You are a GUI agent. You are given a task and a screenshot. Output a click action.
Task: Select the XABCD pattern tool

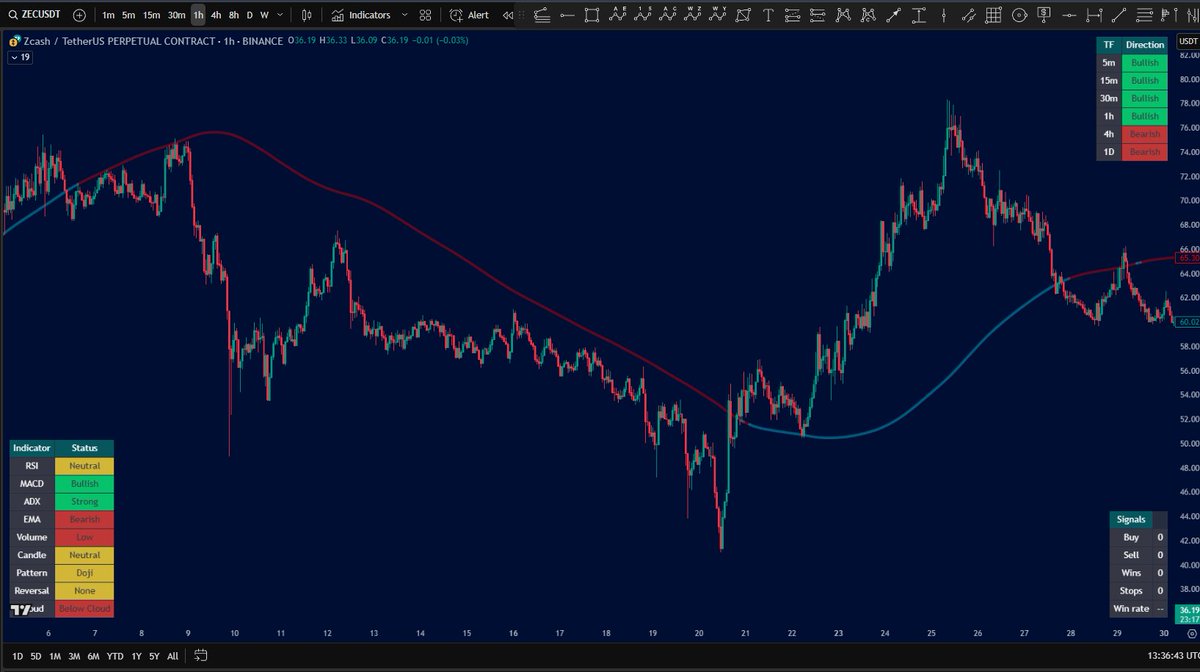tap(842, 15)
